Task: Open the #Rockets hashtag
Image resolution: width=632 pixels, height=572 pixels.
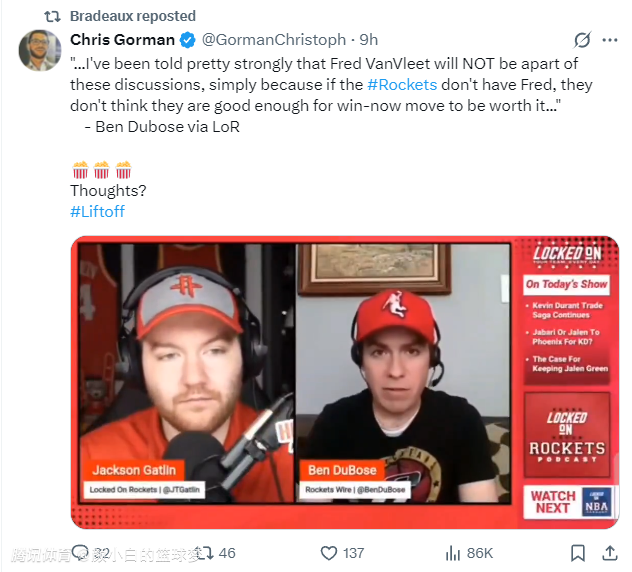Action: pyautogui.click(x=402, y=85)
